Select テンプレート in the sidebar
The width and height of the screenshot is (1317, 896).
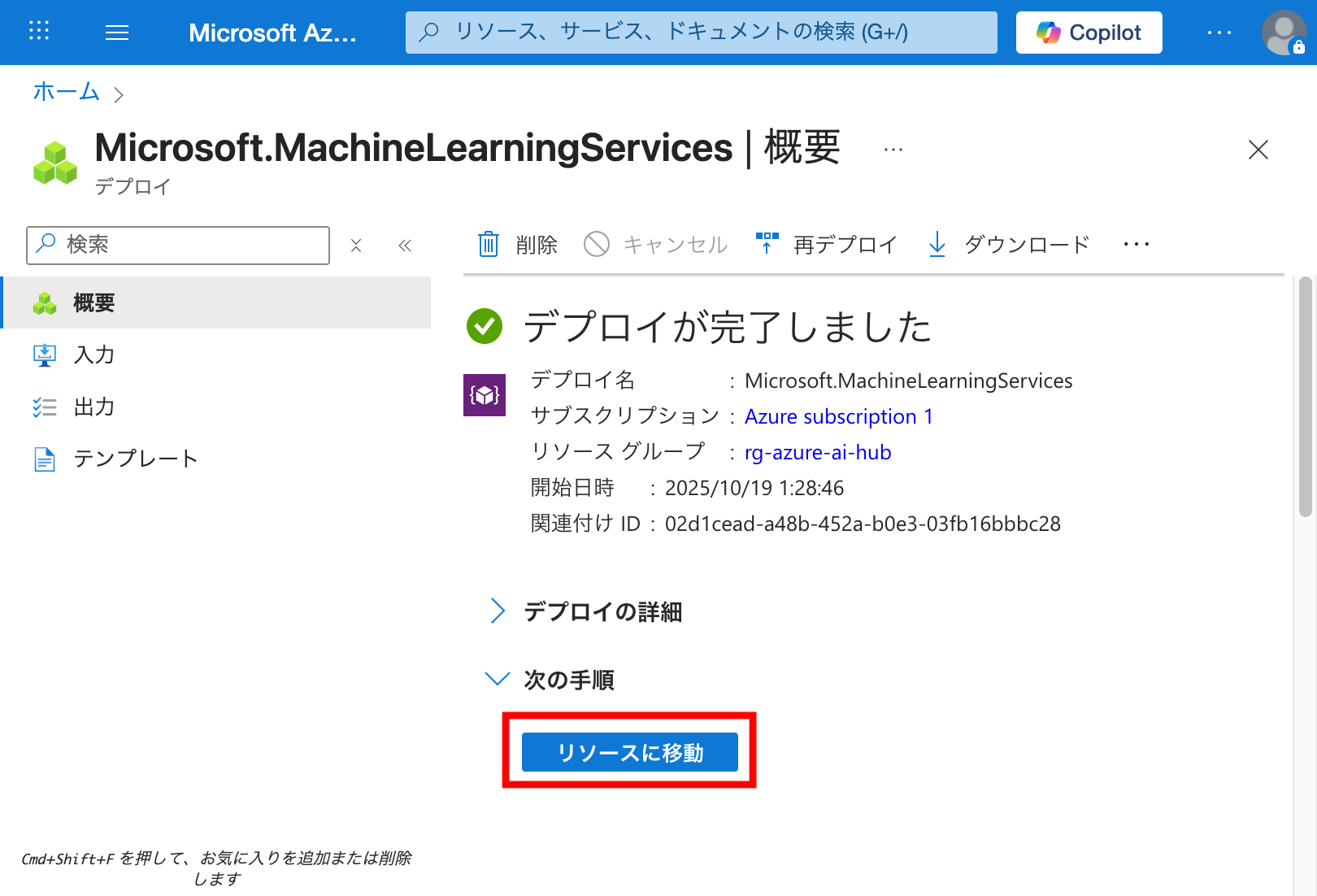click(217, 459)
